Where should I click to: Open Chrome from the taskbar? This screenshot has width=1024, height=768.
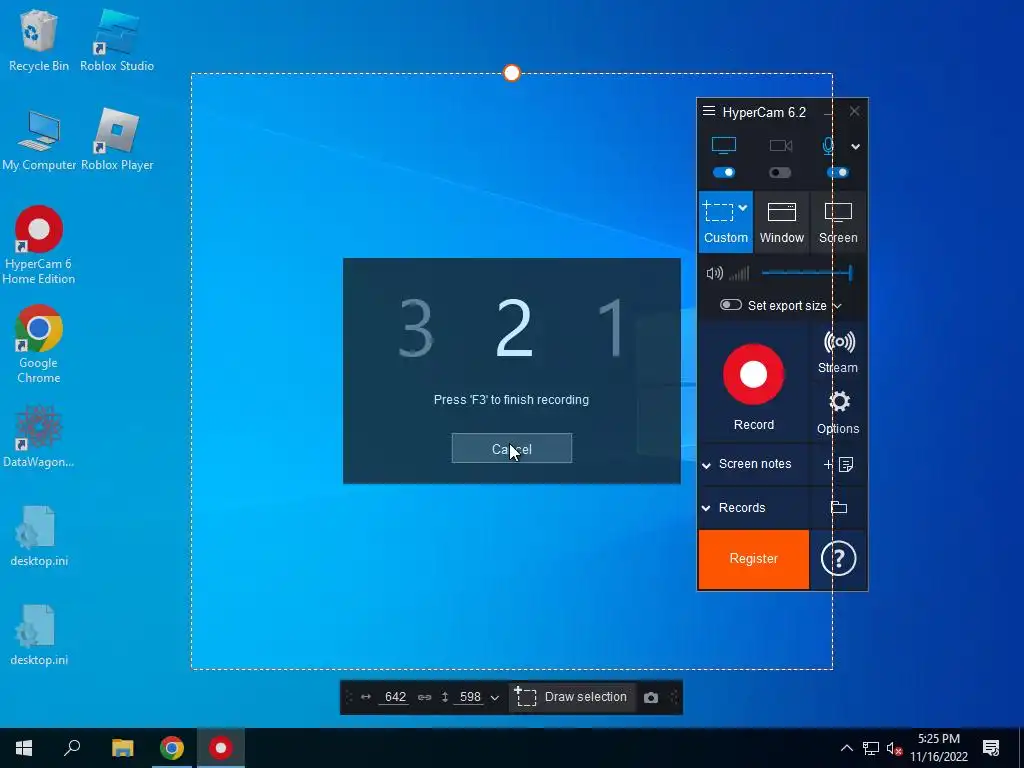(x=172, y=748)
